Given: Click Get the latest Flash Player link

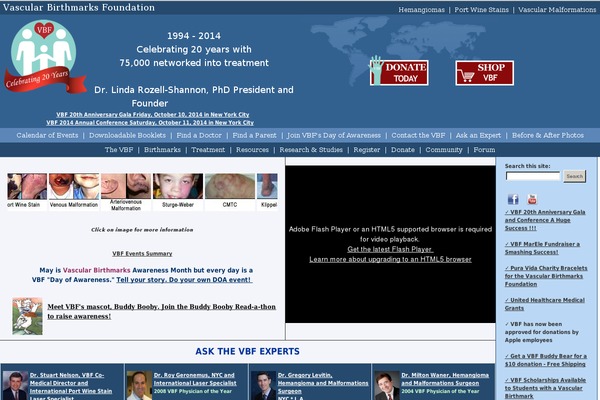Looking at the screenshot, I should (x=390, y=249).
